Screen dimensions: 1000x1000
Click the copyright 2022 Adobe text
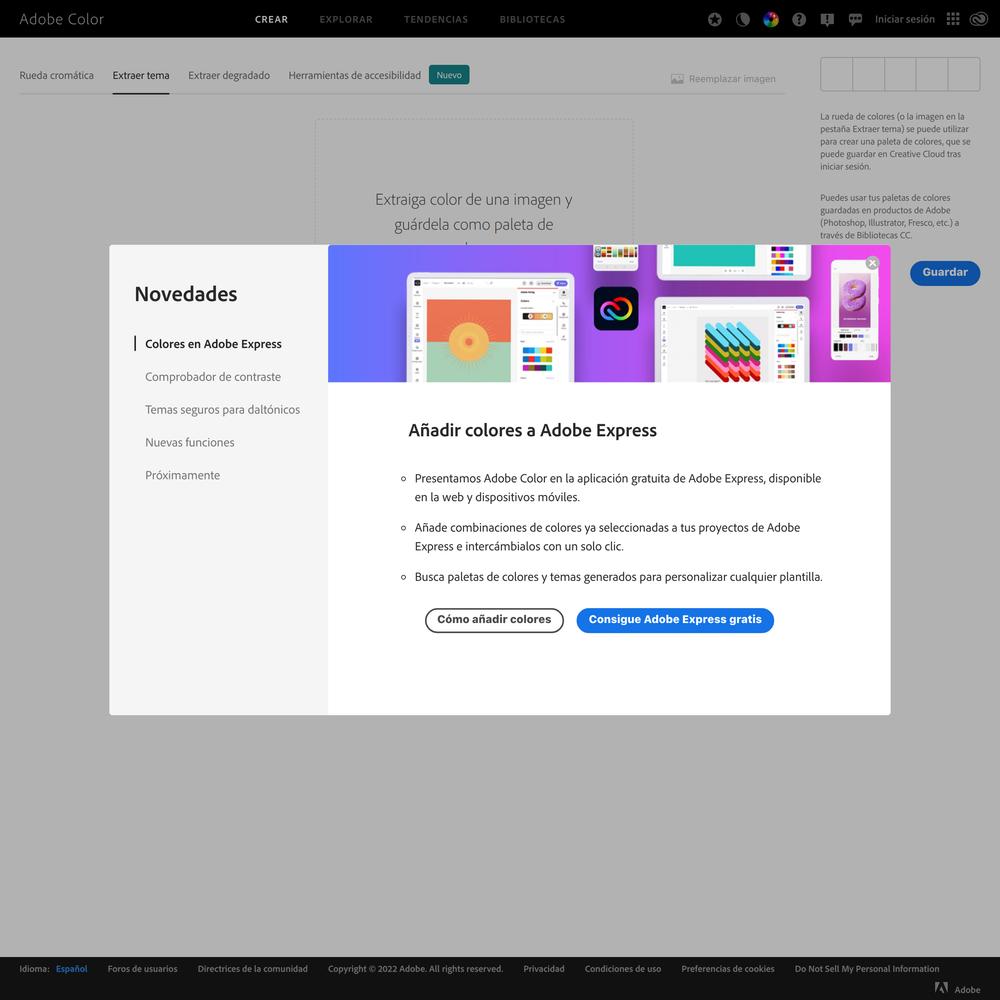tap(415, 969)
